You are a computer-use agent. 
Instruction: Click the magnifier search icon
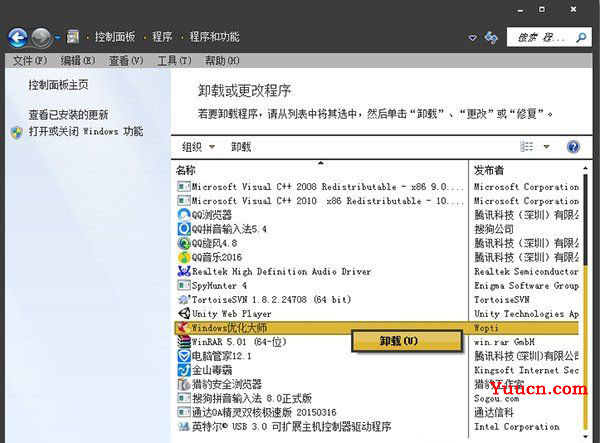(x=581, y=37)
